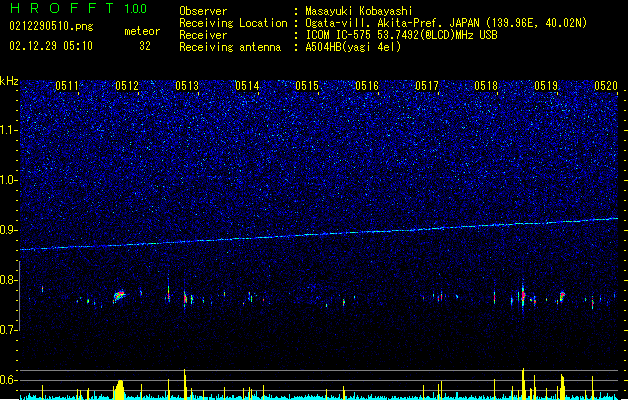This screenshot has height=400, width=629.
Task: Click the 0.7 kHz axis label
Action: click(x=9, y=330)
